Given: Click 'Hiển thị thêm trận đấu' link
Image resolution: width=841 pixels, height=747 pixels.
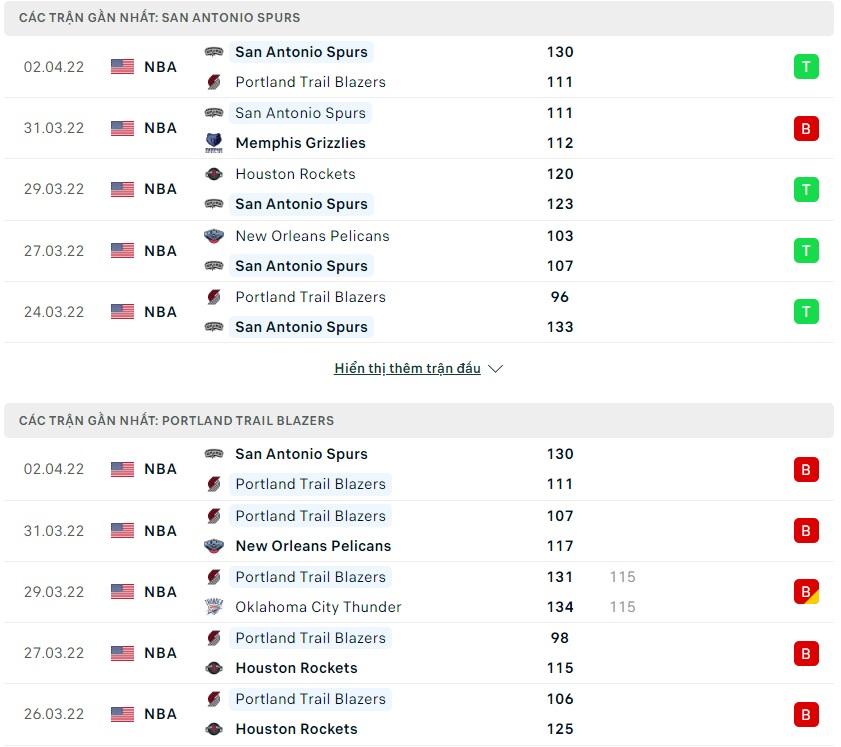Looking at the screenshot, I should (x=407, y=369).
